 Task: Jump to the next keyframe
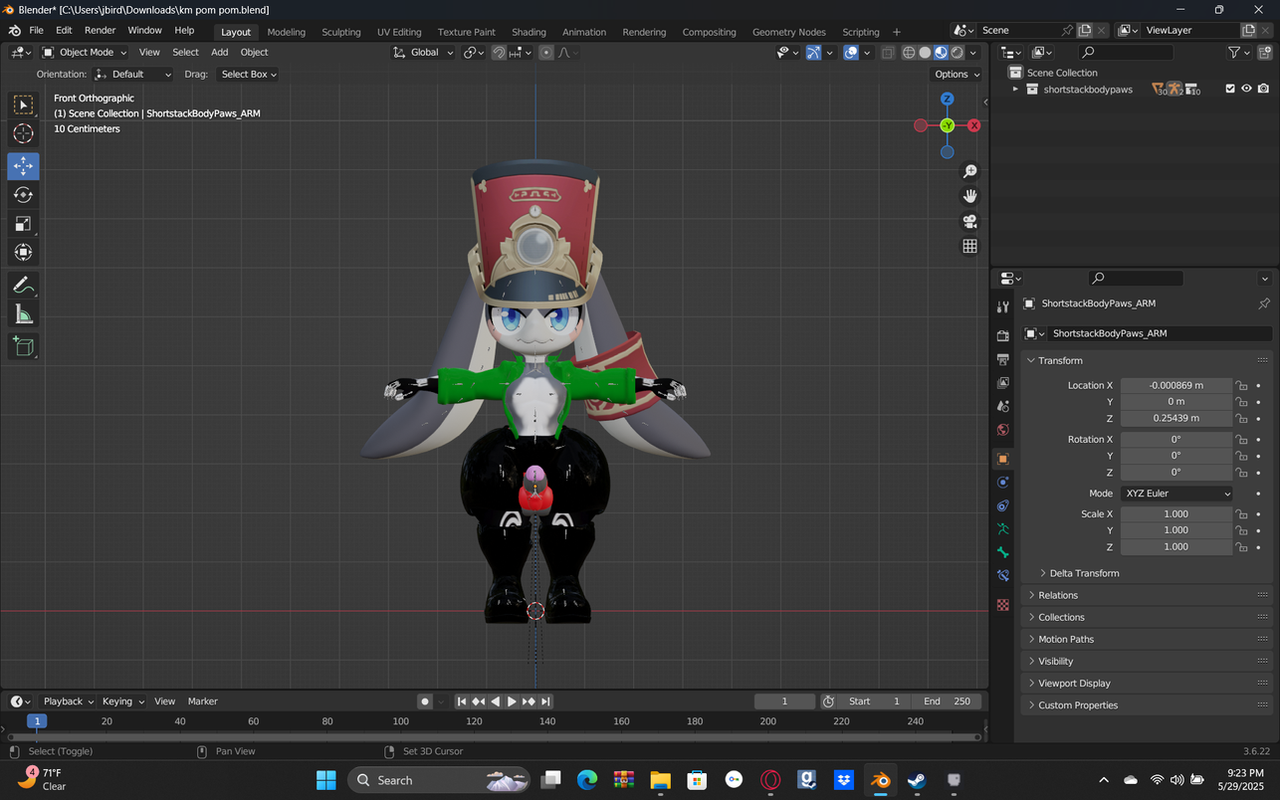pos(528,702)
